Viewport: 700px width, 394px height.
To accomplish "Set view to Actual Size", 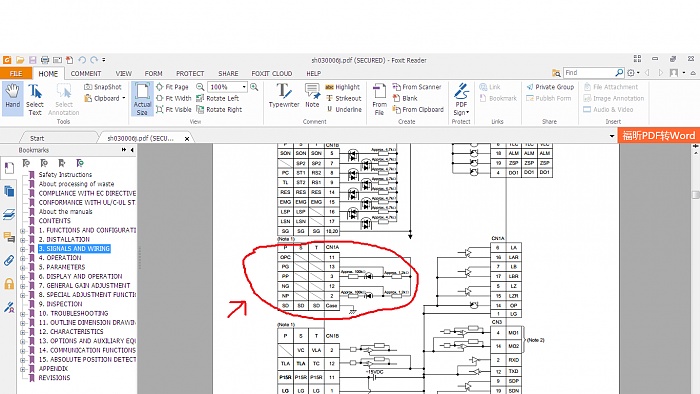I will (142, 99).
